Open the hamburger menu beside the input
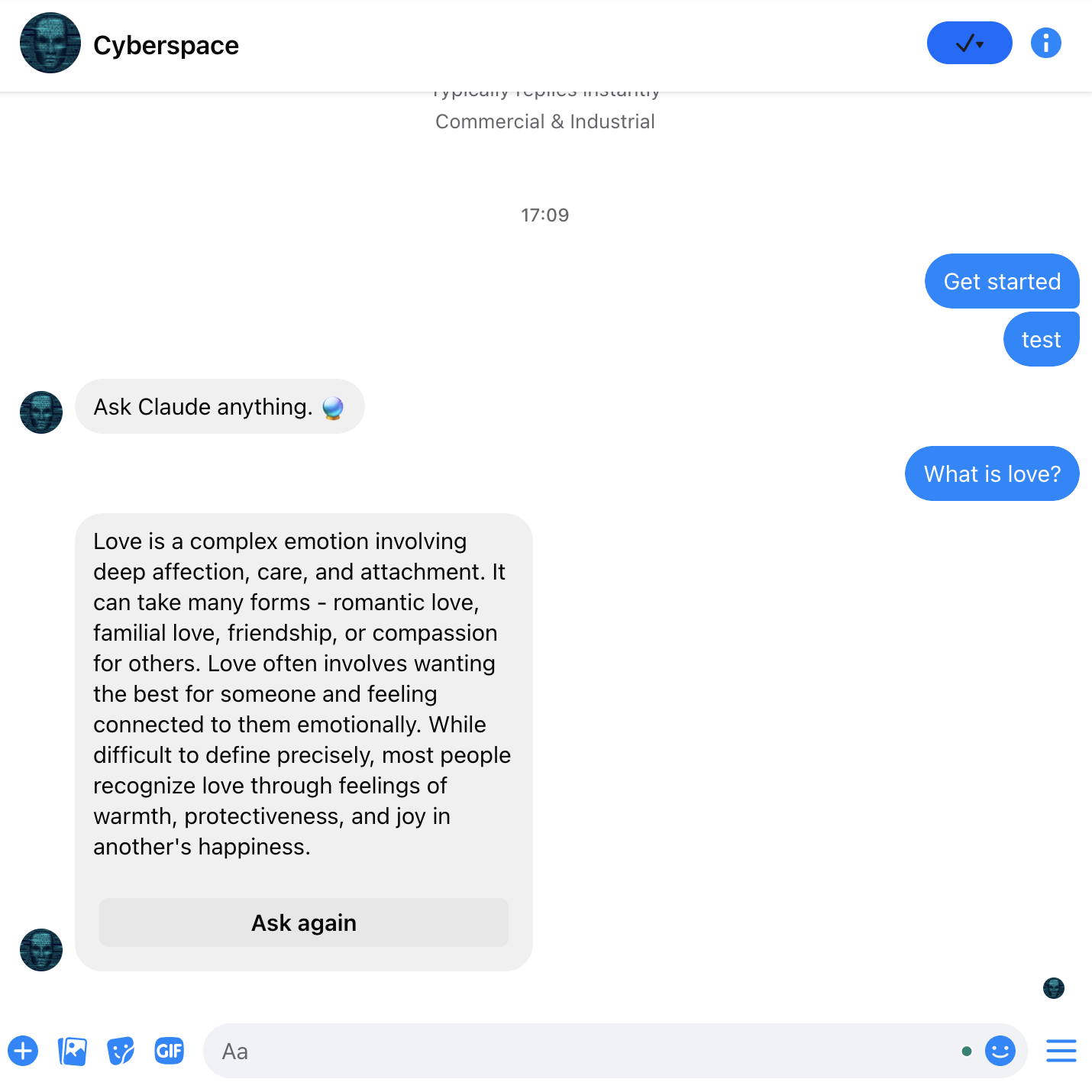The height and width of the screenshot is (1092, 1092). (x=1061, y=1051)
